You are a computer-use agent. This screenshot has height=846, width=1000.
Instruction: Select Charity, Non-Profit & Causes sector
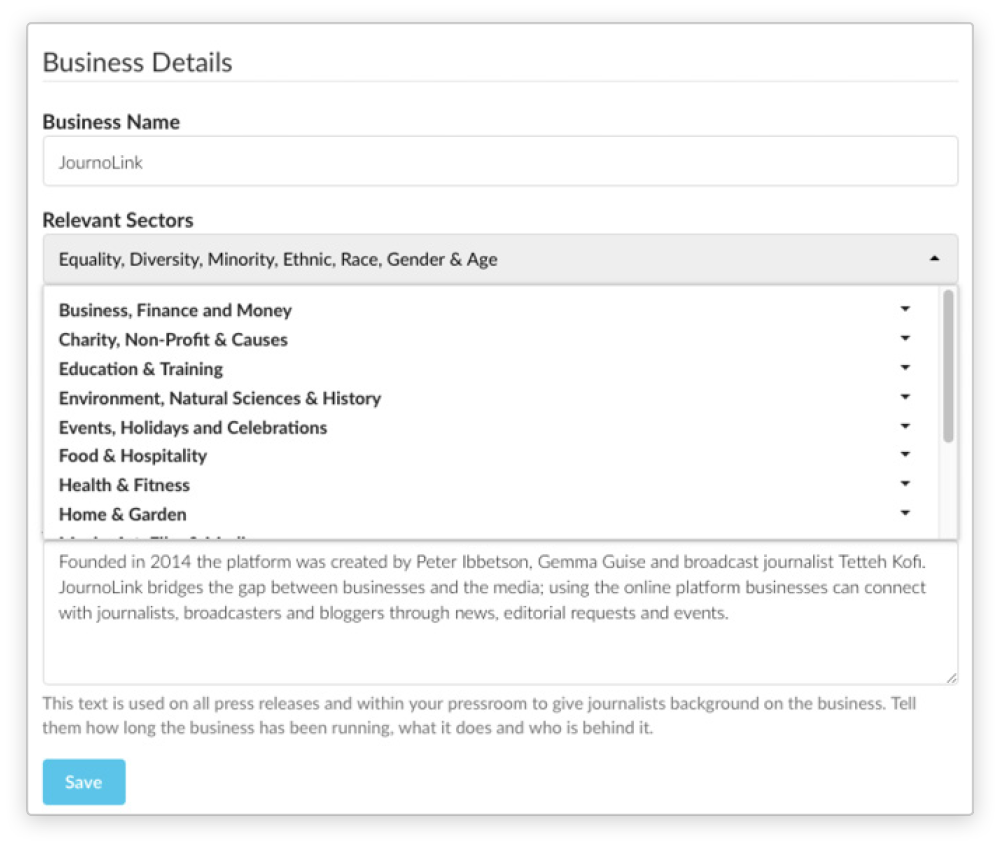point(173,340)
